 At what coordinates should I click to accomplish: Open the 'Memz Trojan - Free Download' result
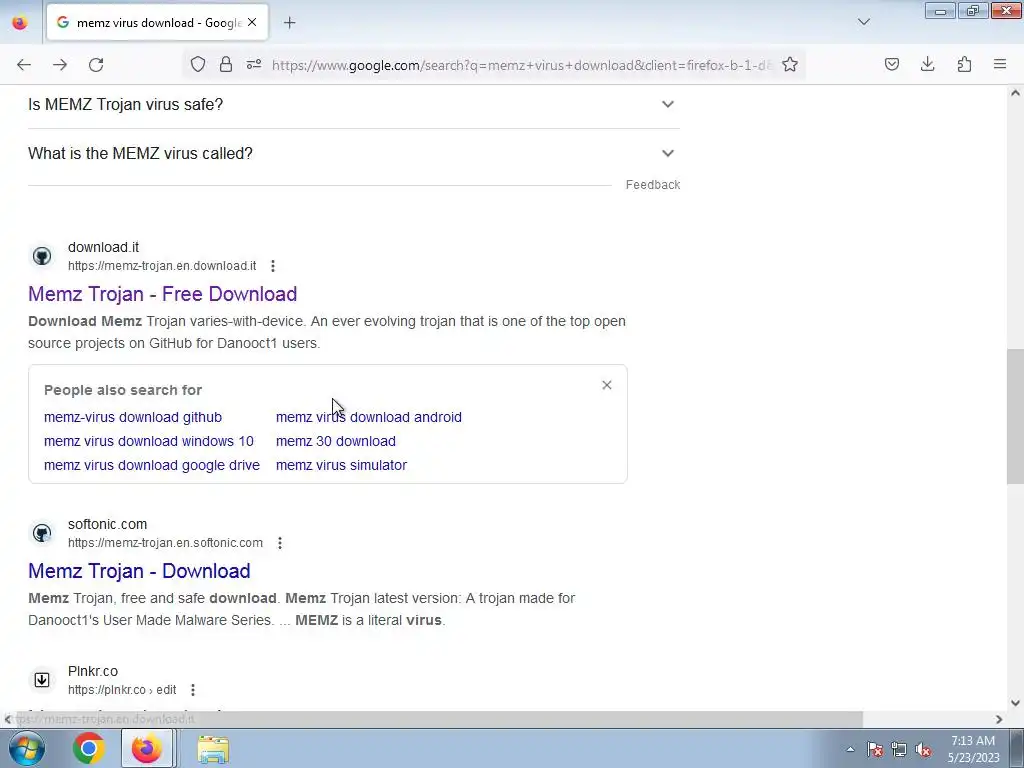(163, 294)
